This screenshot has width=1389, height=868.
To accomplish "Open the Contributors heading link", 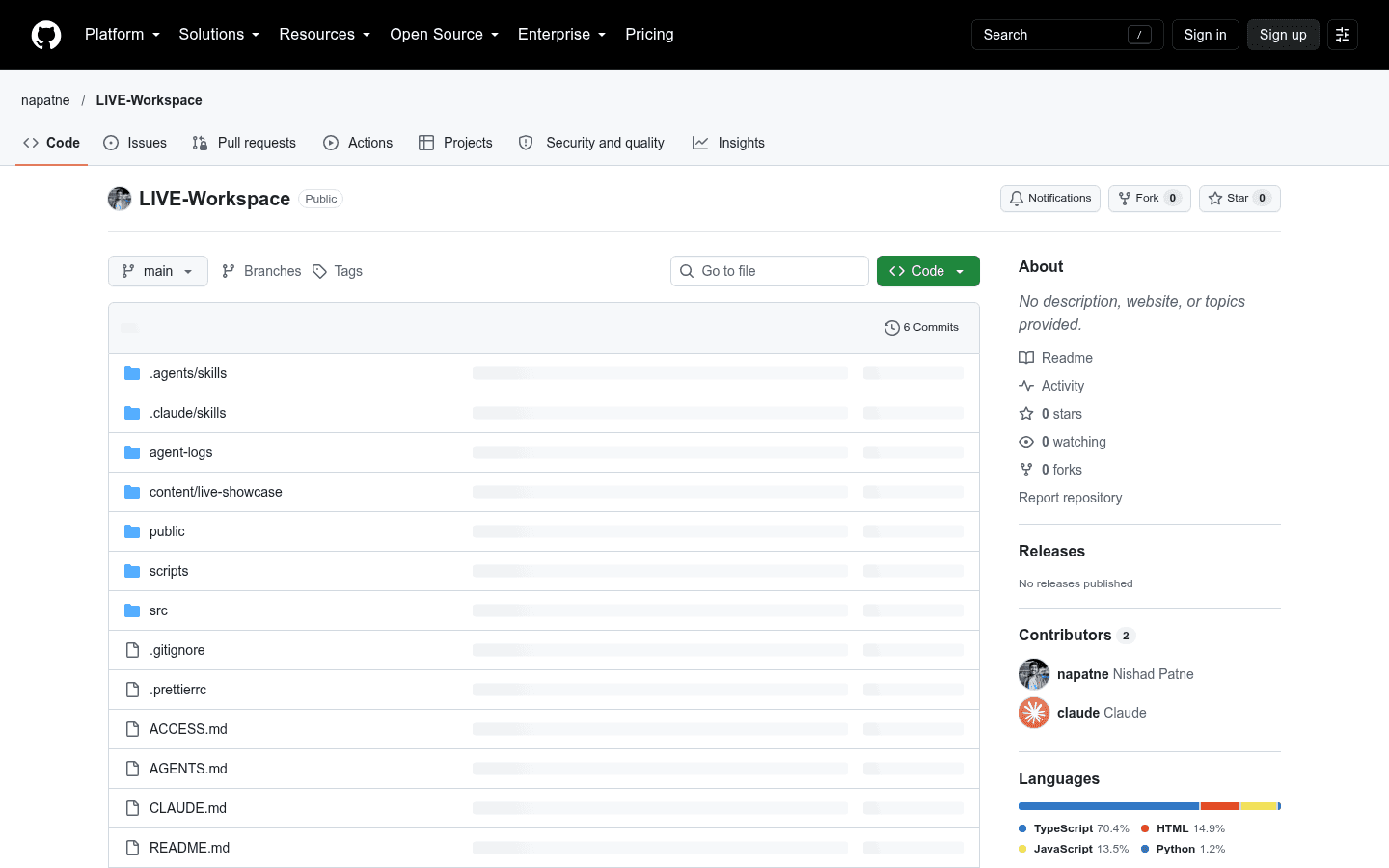I will tap(1076, 636).
